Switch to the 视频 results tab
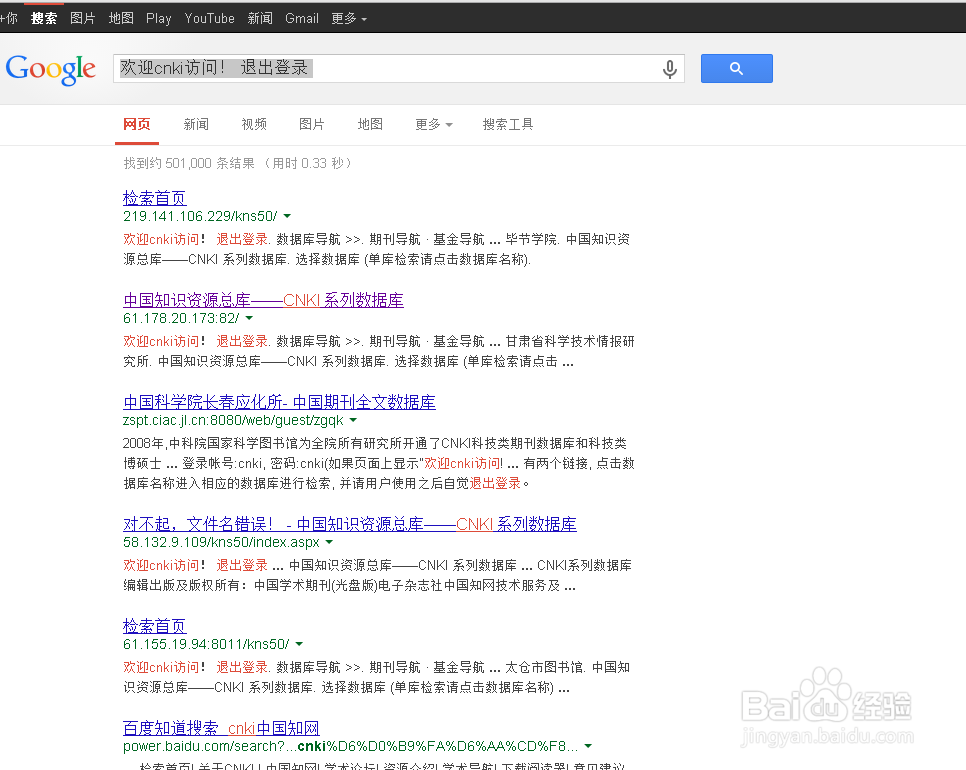 (x=254, y=124)
